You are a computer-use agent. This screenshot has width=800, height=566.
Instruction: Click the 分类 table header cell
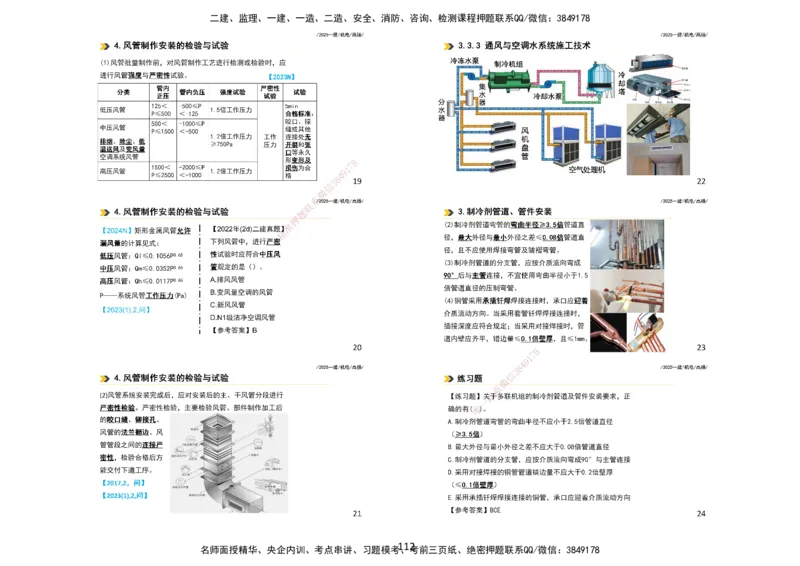pos(123,92)
